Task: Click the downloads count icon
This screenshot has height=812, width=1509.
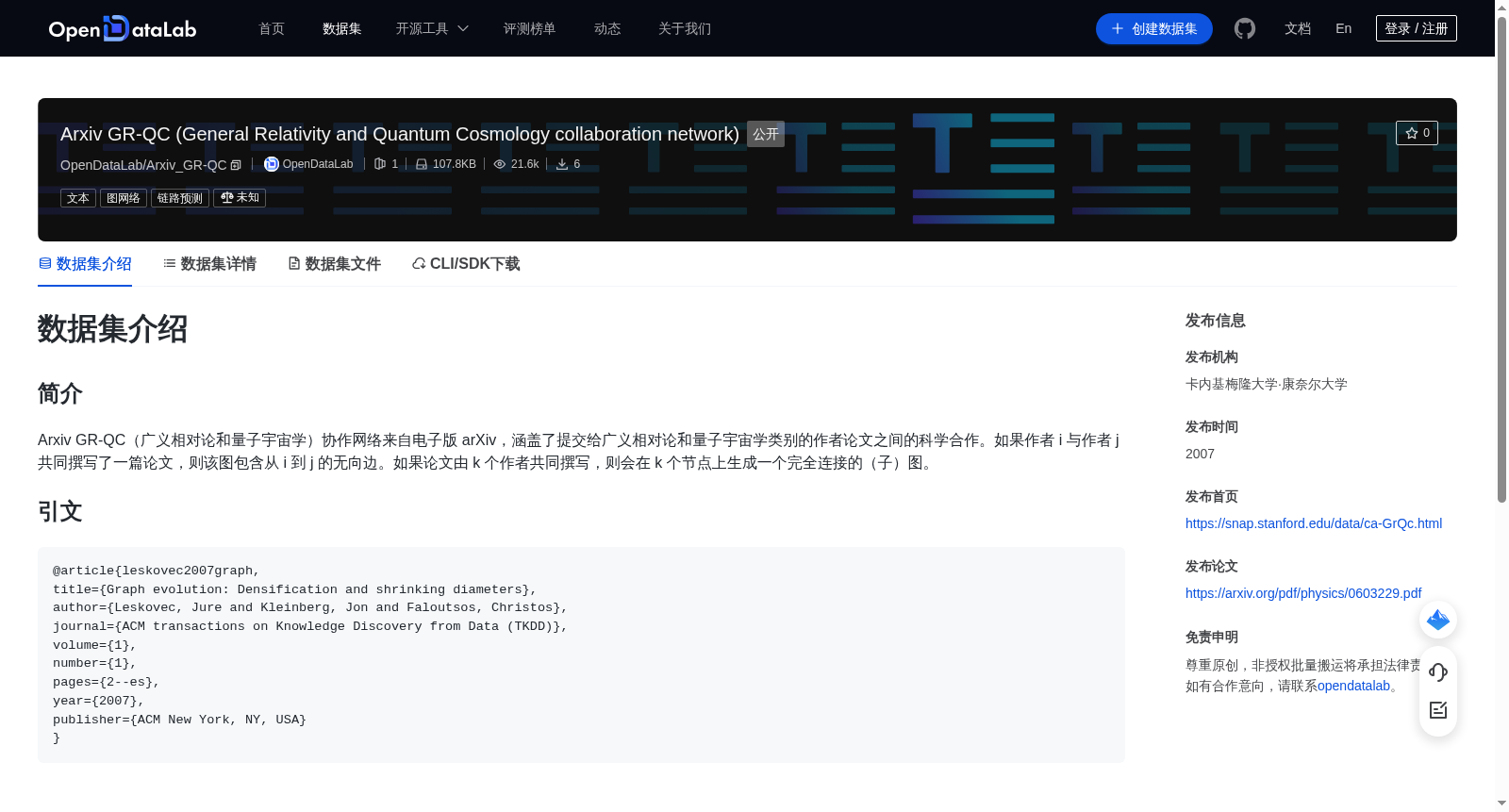Action: [x=562, y=164]
